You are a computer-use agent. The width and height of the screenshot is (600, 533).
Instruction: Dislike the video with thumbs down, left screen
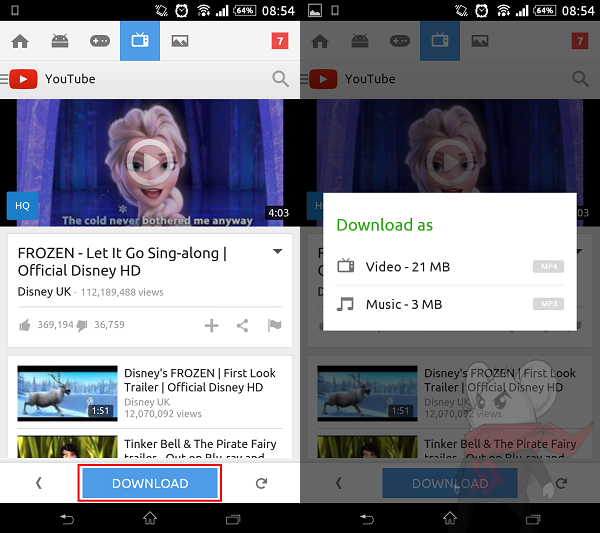[82, 326]
